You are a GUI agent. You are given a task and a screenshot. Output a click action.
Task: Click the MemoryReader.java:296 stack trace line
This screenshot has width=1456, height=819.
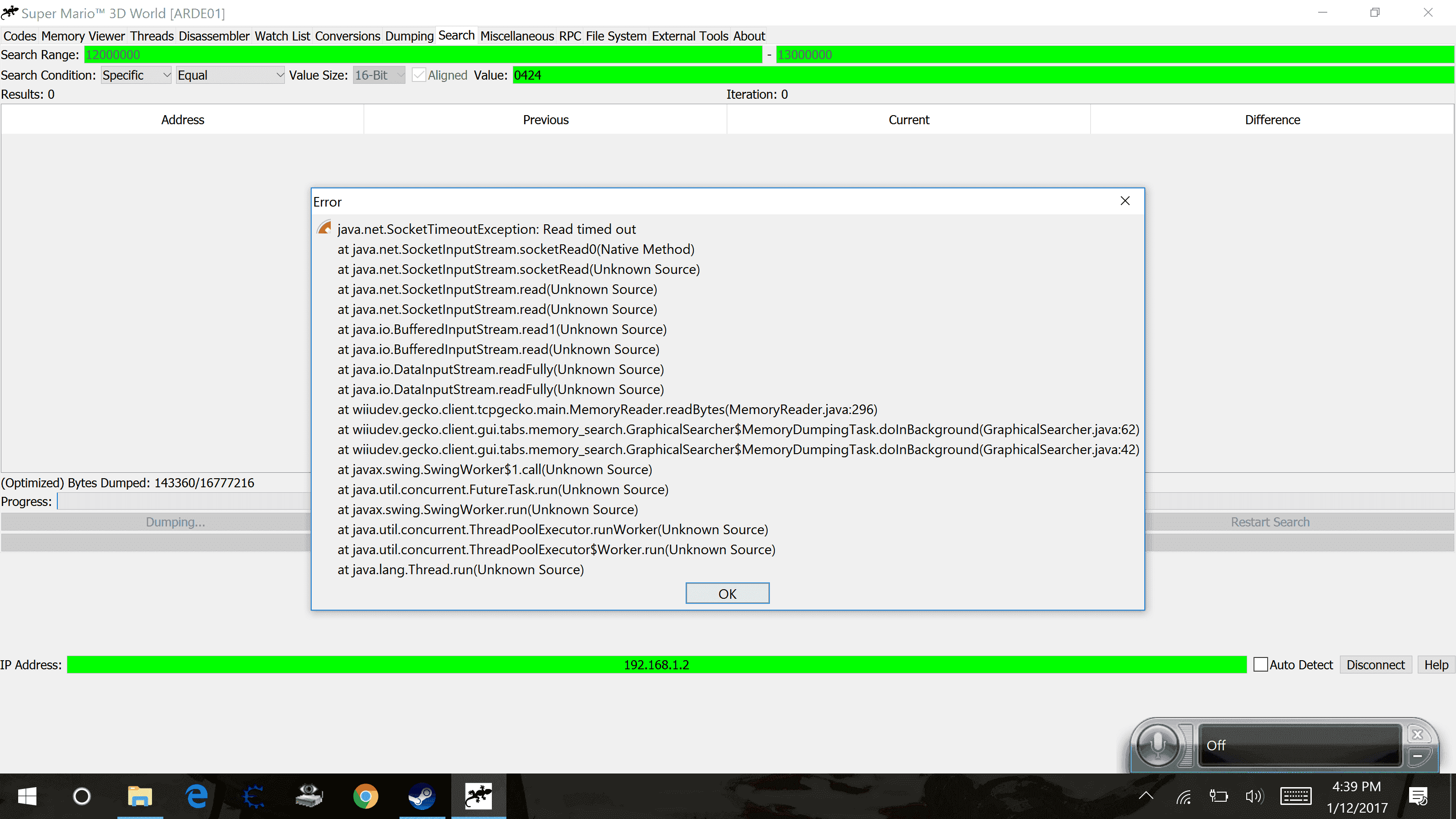click(607, 409)
